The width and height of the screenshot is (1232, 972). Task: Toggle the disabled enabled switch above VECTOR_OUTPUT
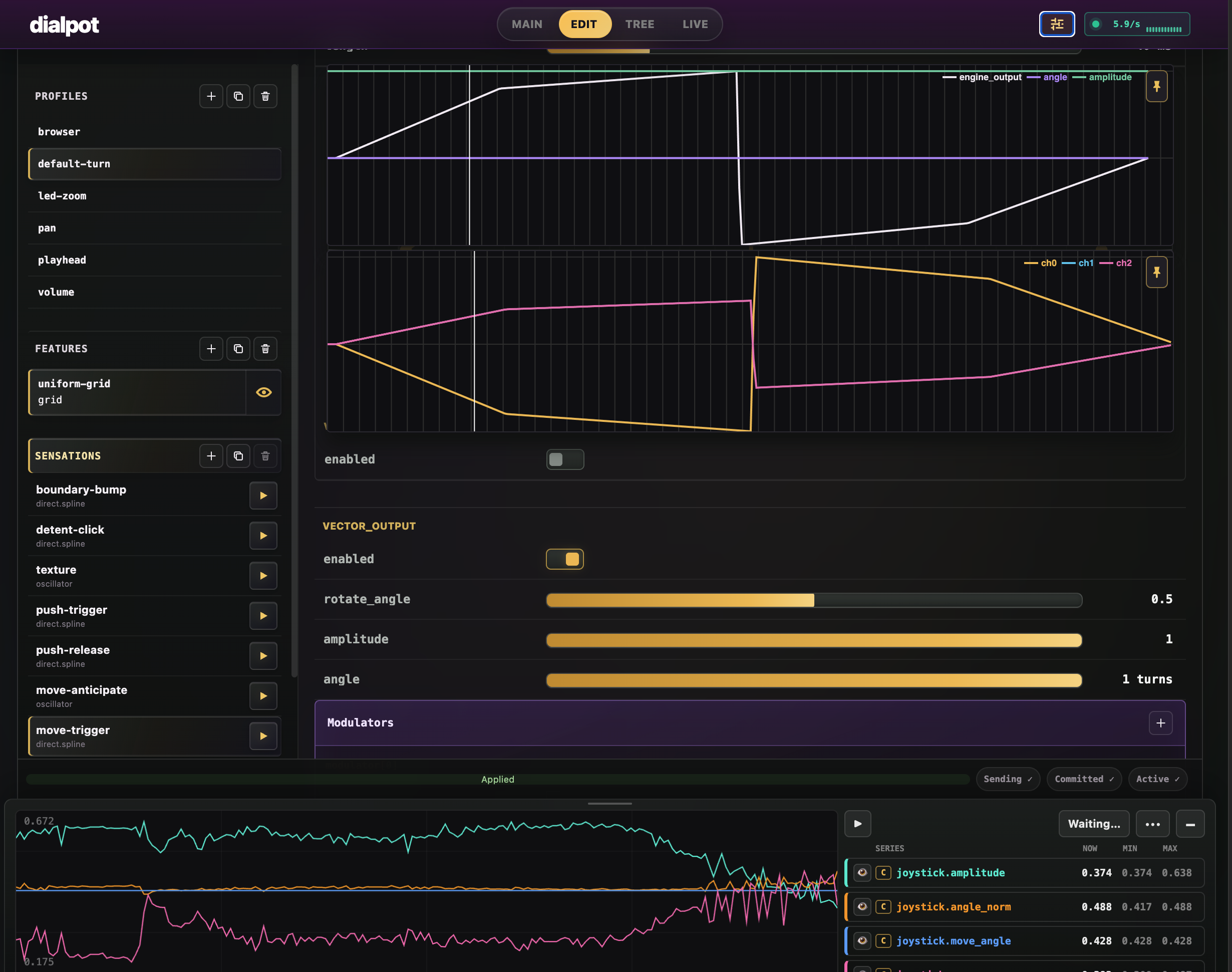[x=565, y=459]
